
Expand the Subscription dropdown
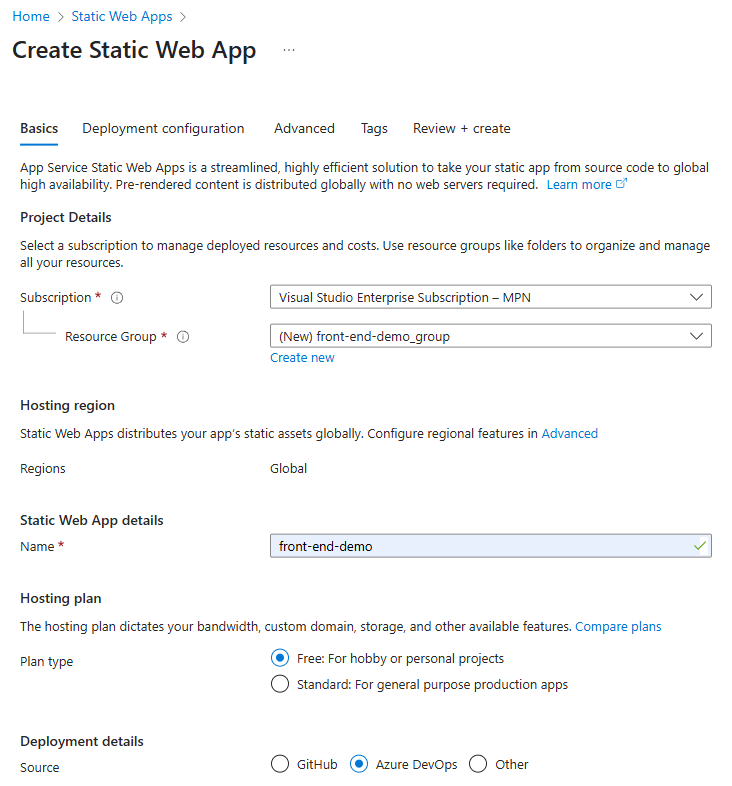coord(491,297)
